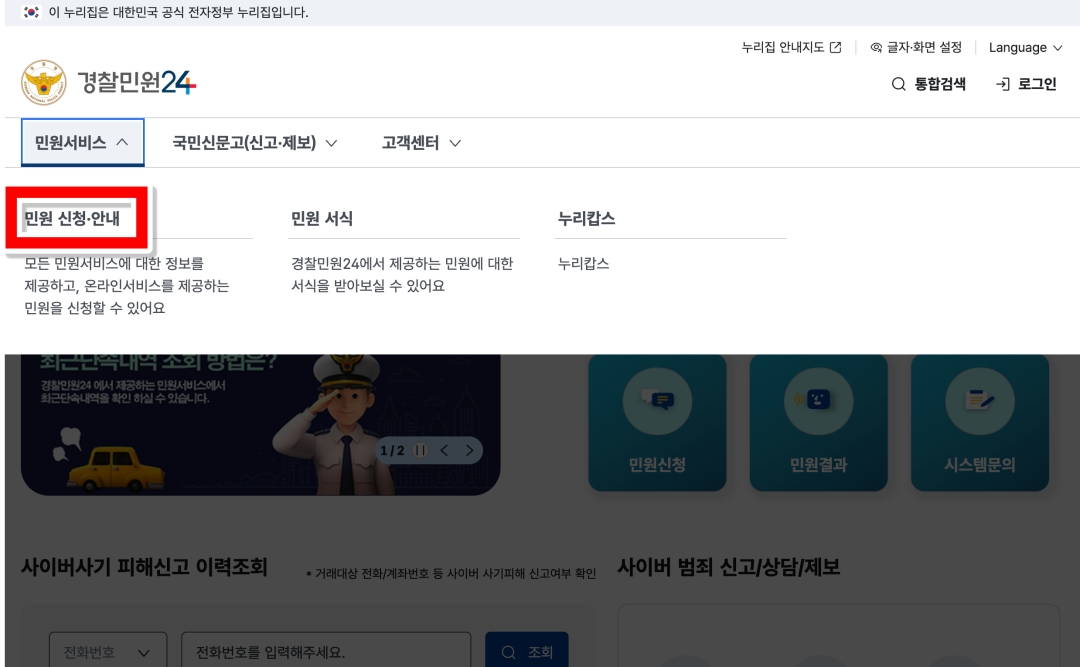Click the 경찰민원24 logo text
Image resolution: width=1080 pixels, height=667 pixels.
(x=137, y=83)
